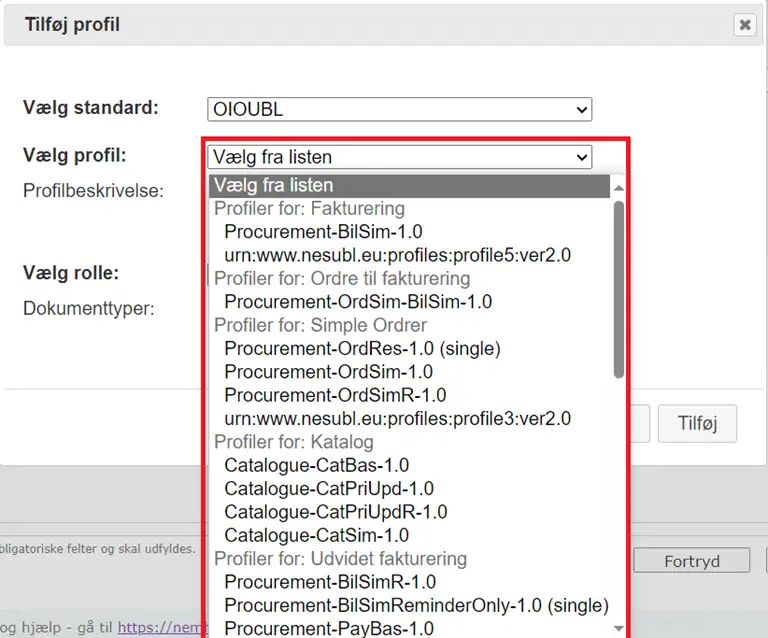
Task: Select Catalogue-CatPriUpd-1.0 profile
Action: point(329,488)
